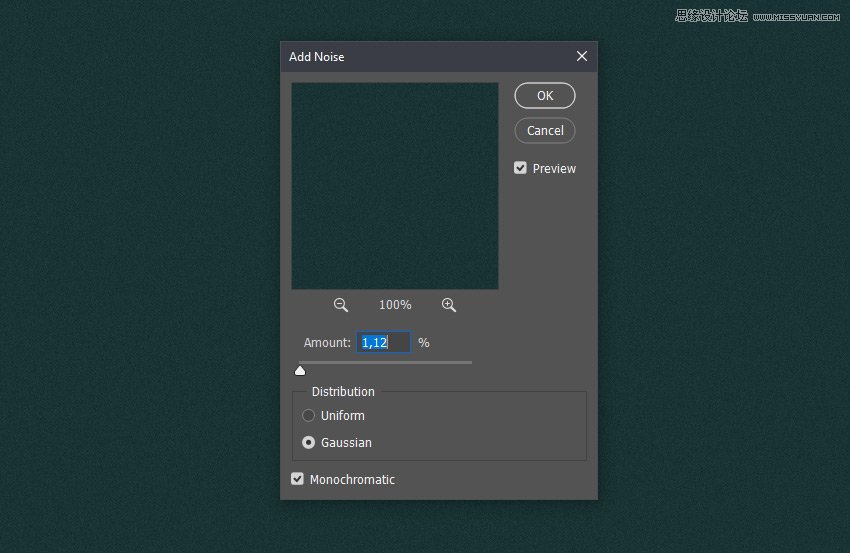Click the Distribution group heading
Viewport: 850px width, 553px height.
coord(343,392)
